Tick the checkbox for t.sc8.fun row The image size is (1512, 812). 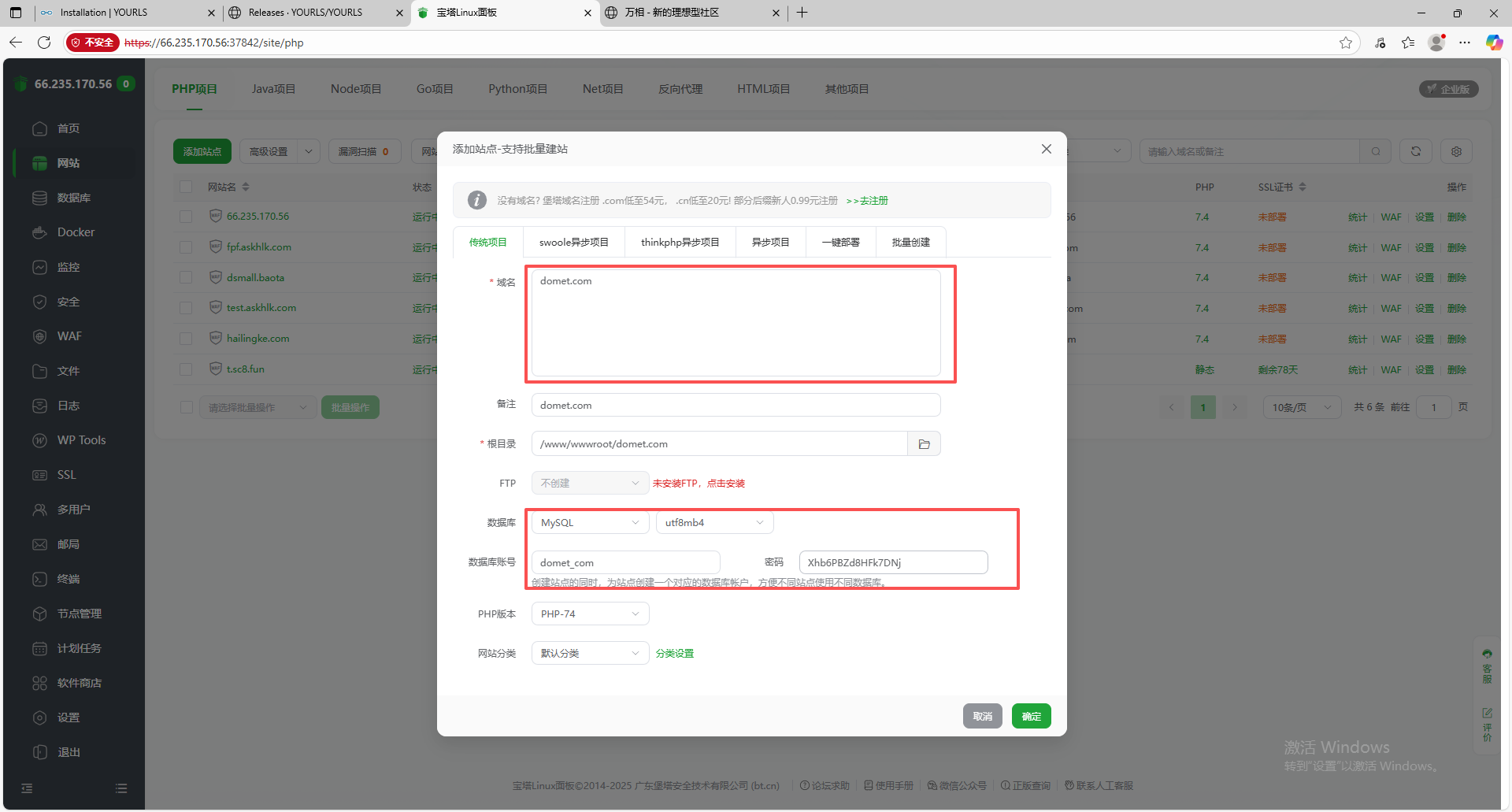coord(186,369)
